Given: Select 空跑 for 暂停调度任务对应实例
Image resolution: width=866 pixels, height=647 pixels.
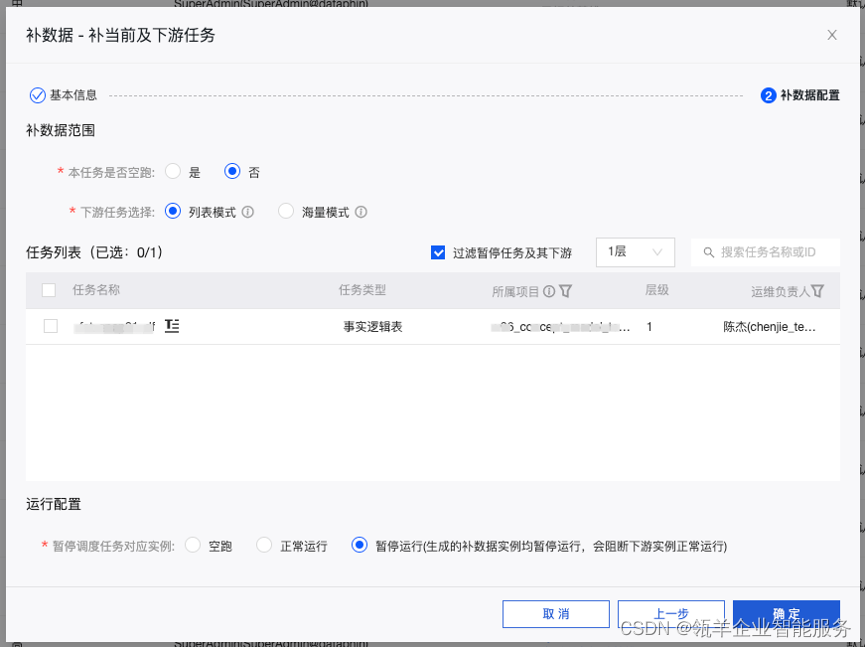Looking at the screenshot, I should point(193,545).
